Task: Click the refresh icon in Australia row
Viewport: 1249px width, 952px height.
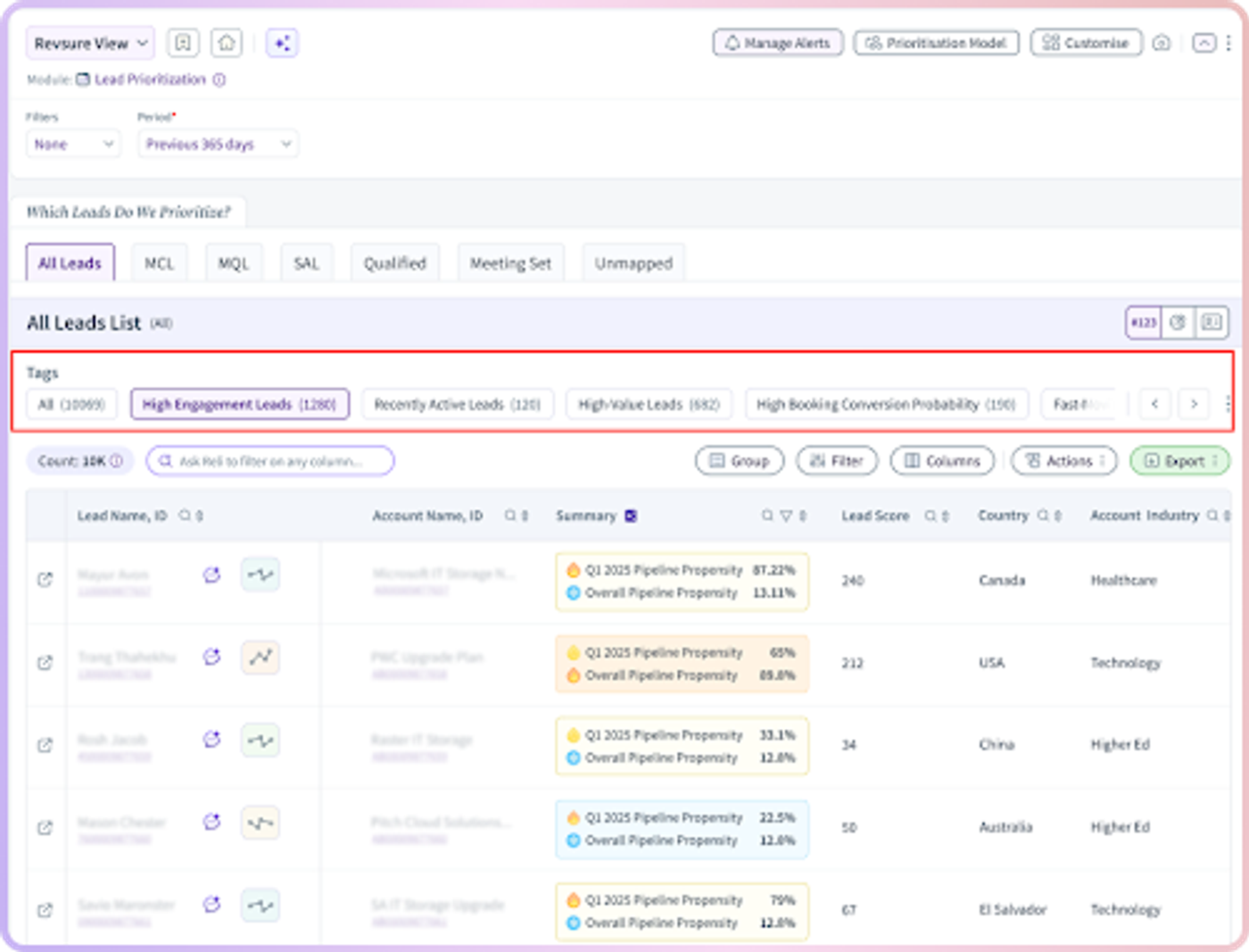Action: click(211, 822)
